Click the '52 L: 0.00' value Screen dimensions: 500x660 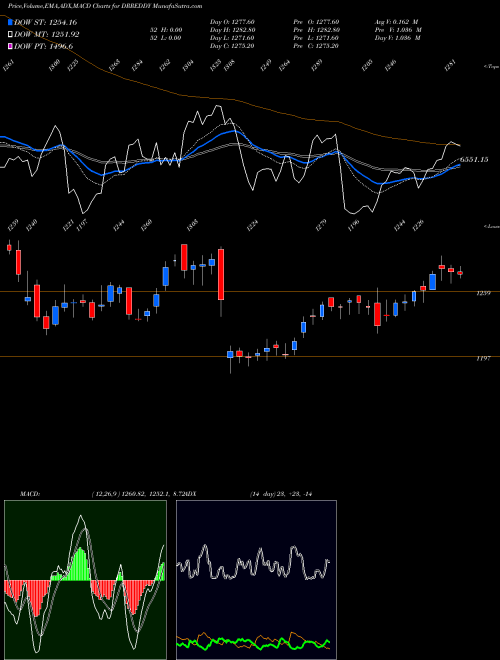coord(166,38)
